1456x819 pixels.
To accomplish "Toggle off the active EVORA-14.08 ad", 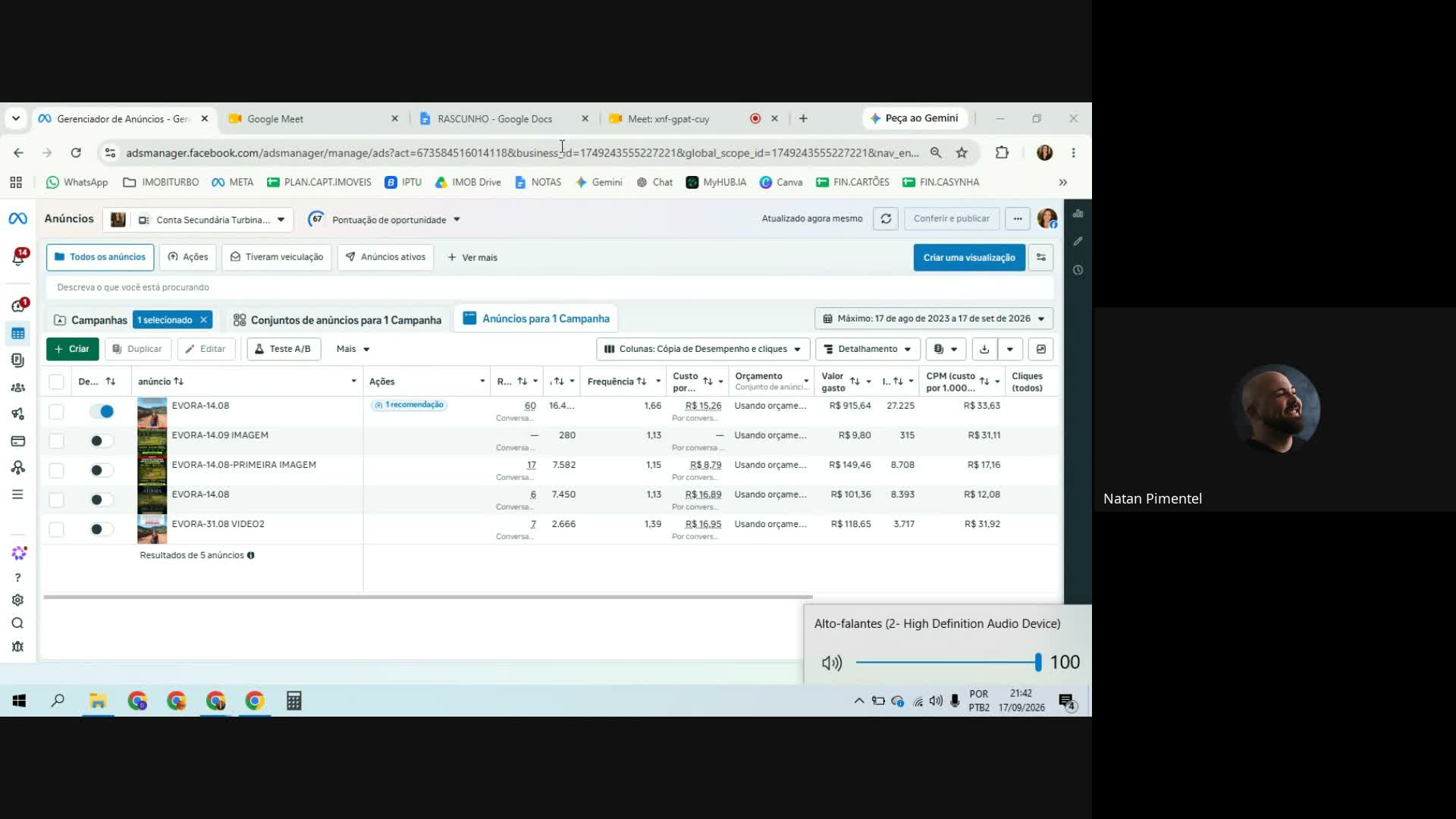I will (x=102, y=412).
